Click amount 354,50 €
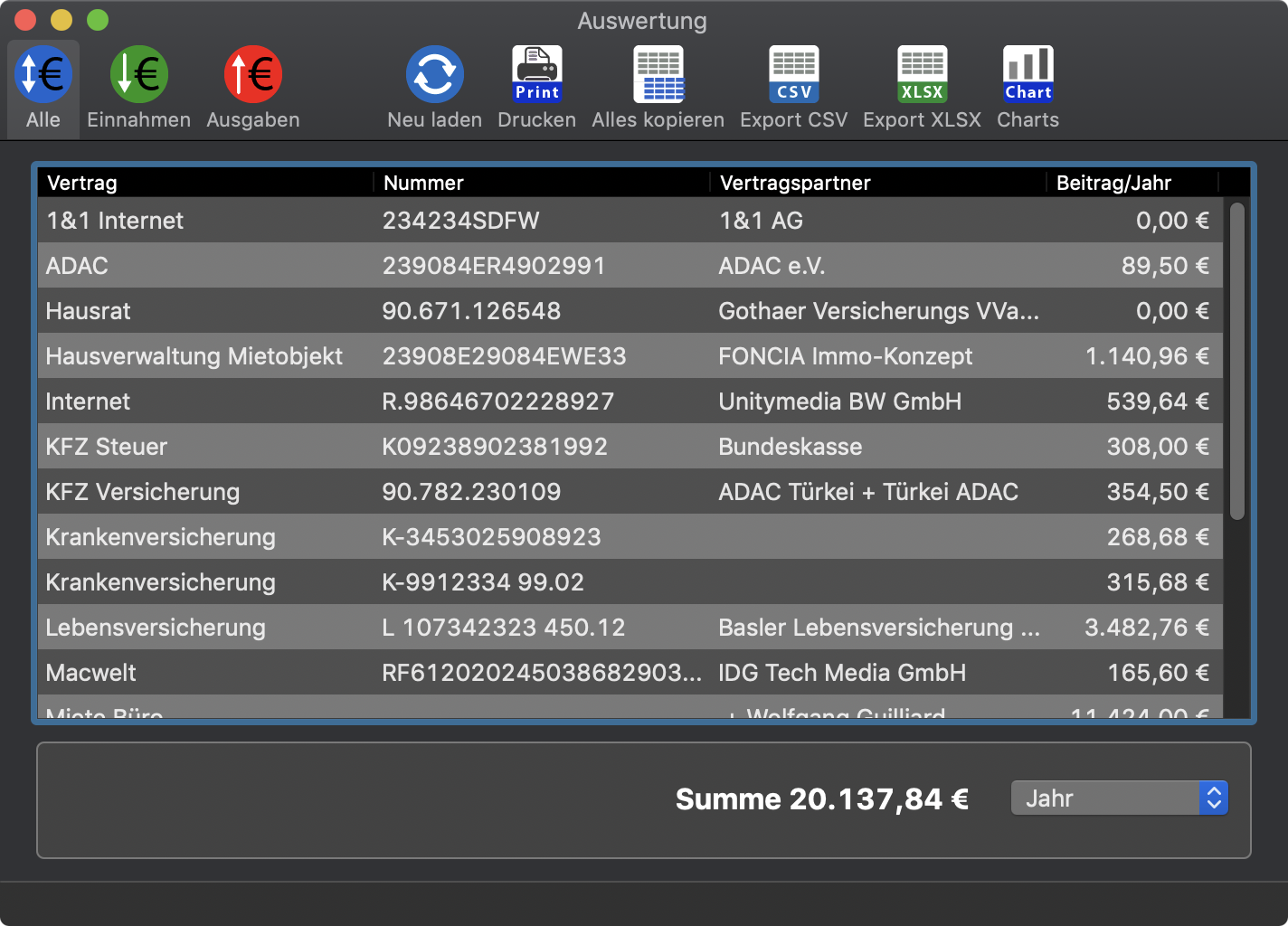This screenshot has height=926, width=1288. pyautogui.click(x=1158, y=492)
